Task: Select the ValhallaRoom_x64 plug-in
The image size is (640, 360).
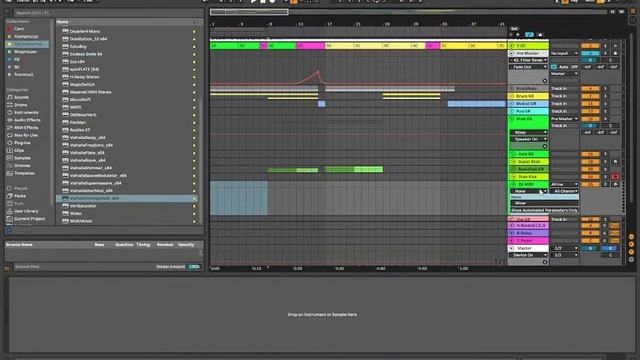Action: pos(87,160)
